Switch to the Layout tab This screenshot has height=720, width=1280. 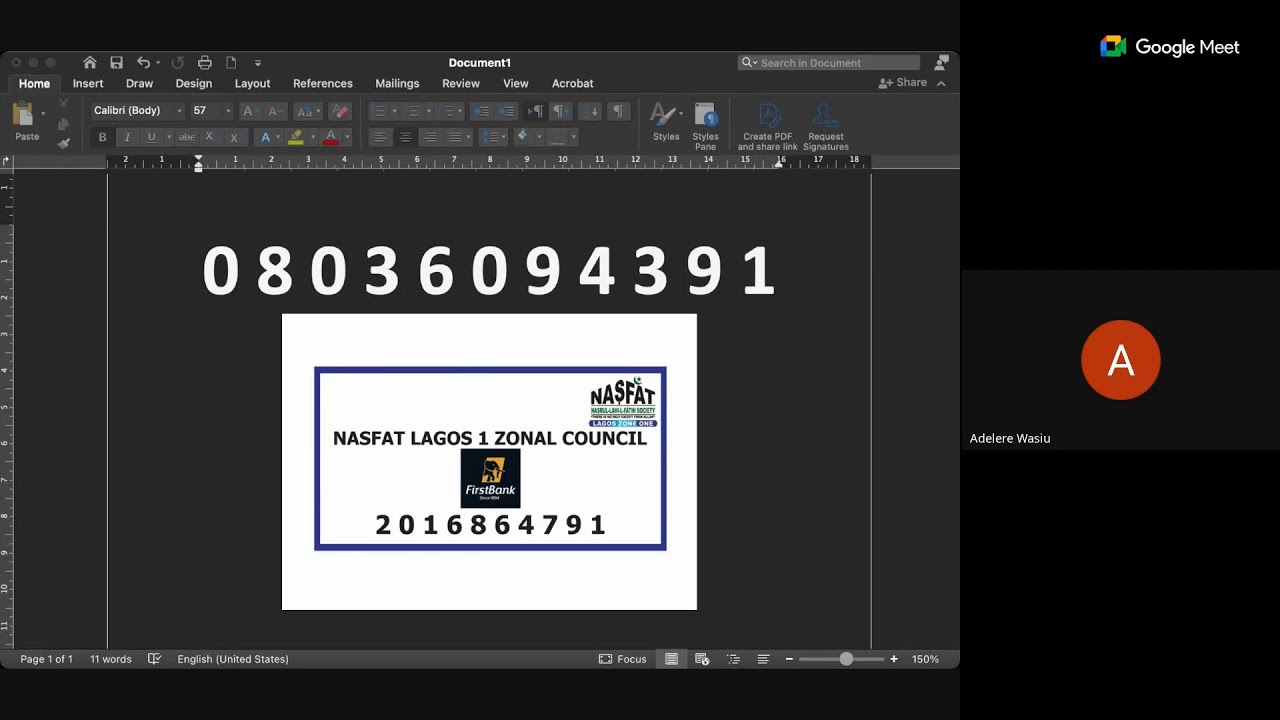click(x=252, y=84)
